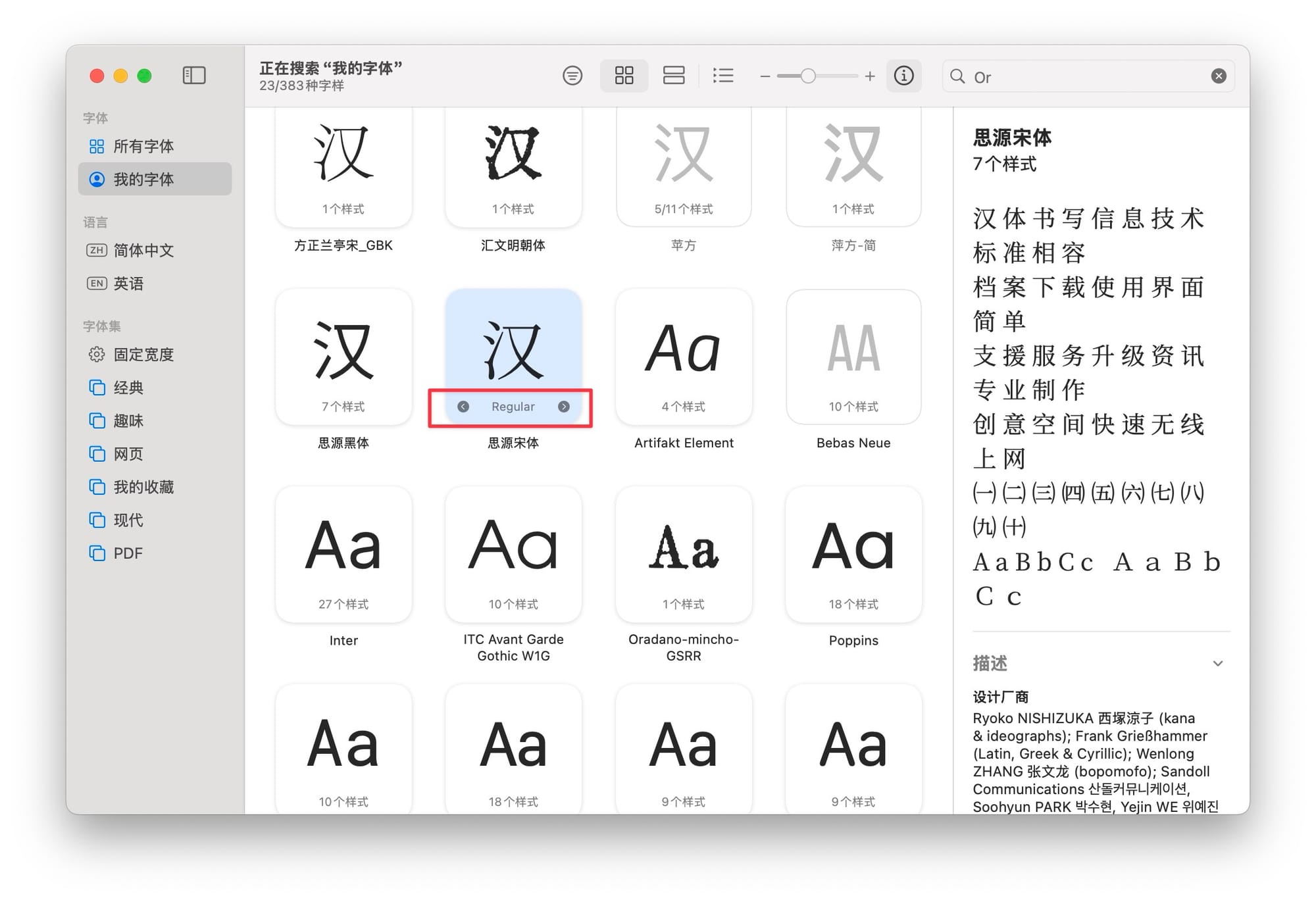Toggle the info inspector button

pos(904,76)
